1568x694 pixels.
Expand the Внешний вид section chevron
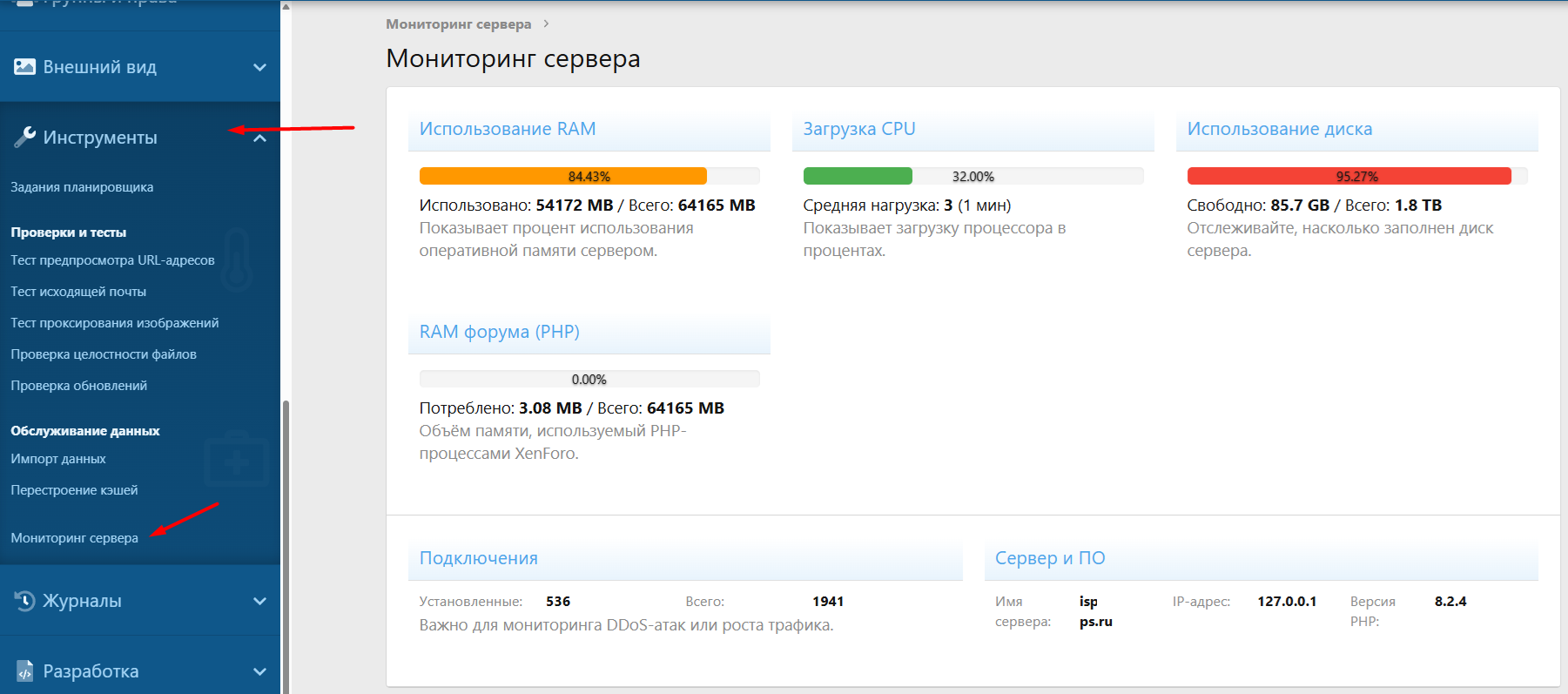tap(259, 67)
